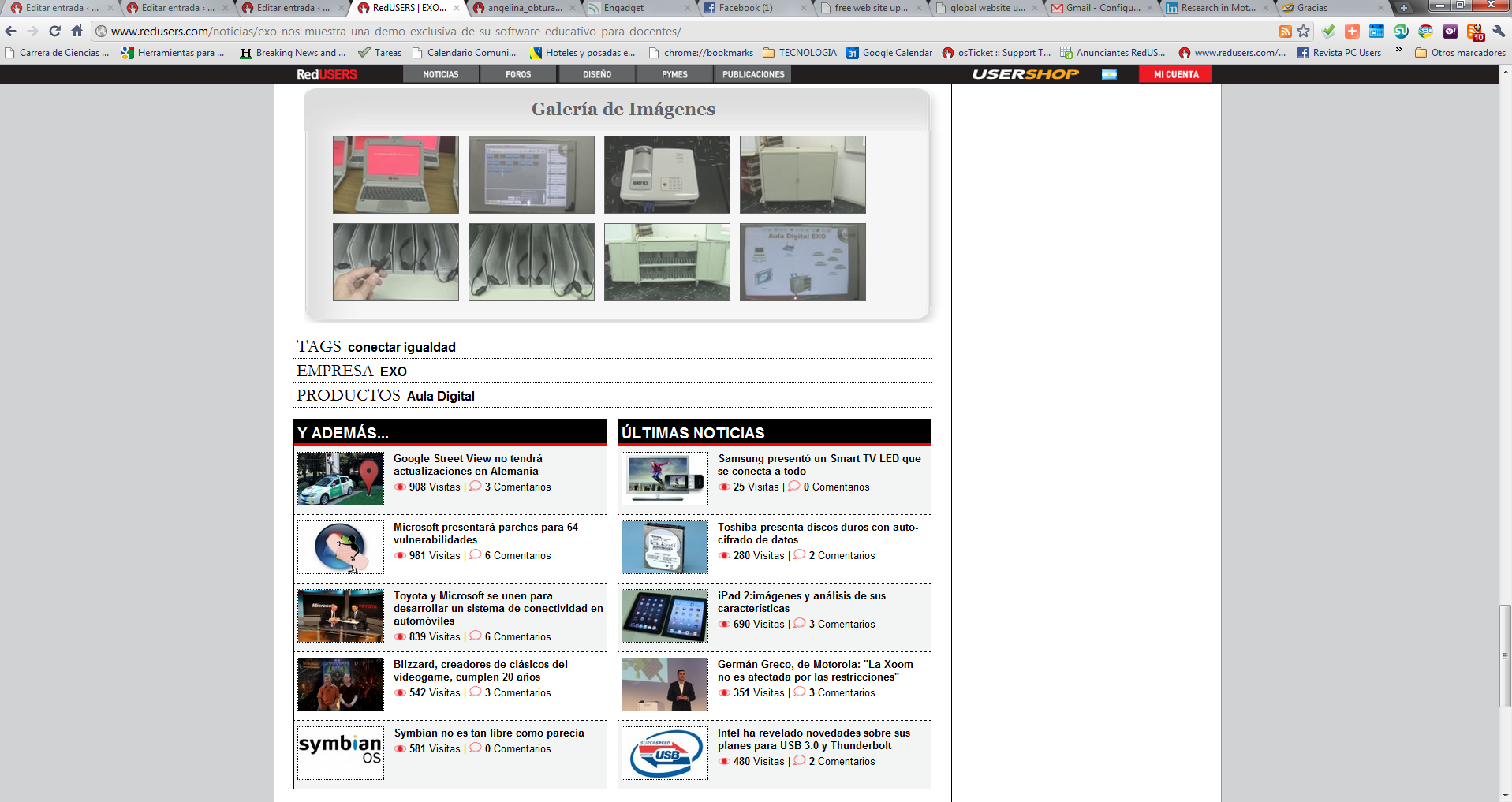Open the red laptop gallery thumbnail

(x=396, y=174)
